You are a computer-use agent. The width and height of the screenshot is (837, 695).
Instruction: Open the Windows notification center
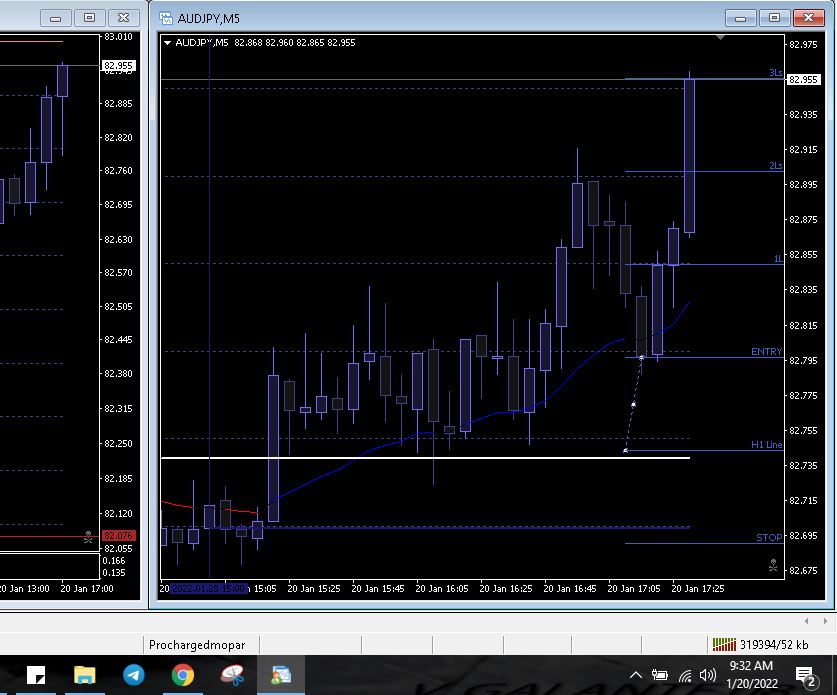(805, 676)
